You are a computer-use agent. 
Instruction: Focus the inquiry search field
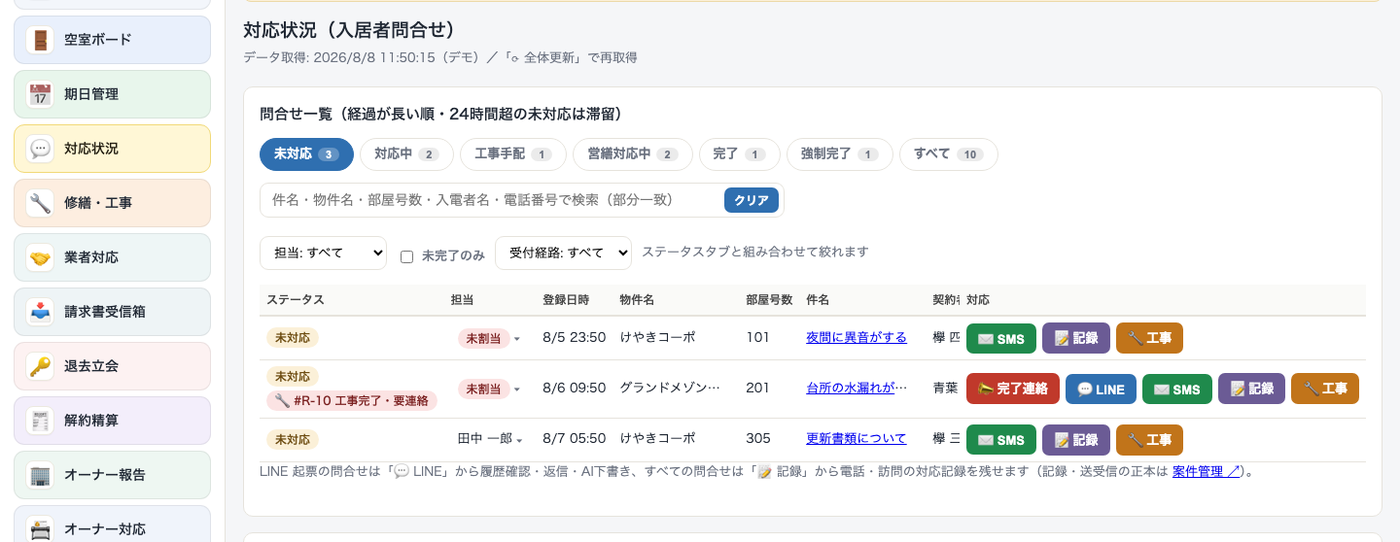[490, 200]
